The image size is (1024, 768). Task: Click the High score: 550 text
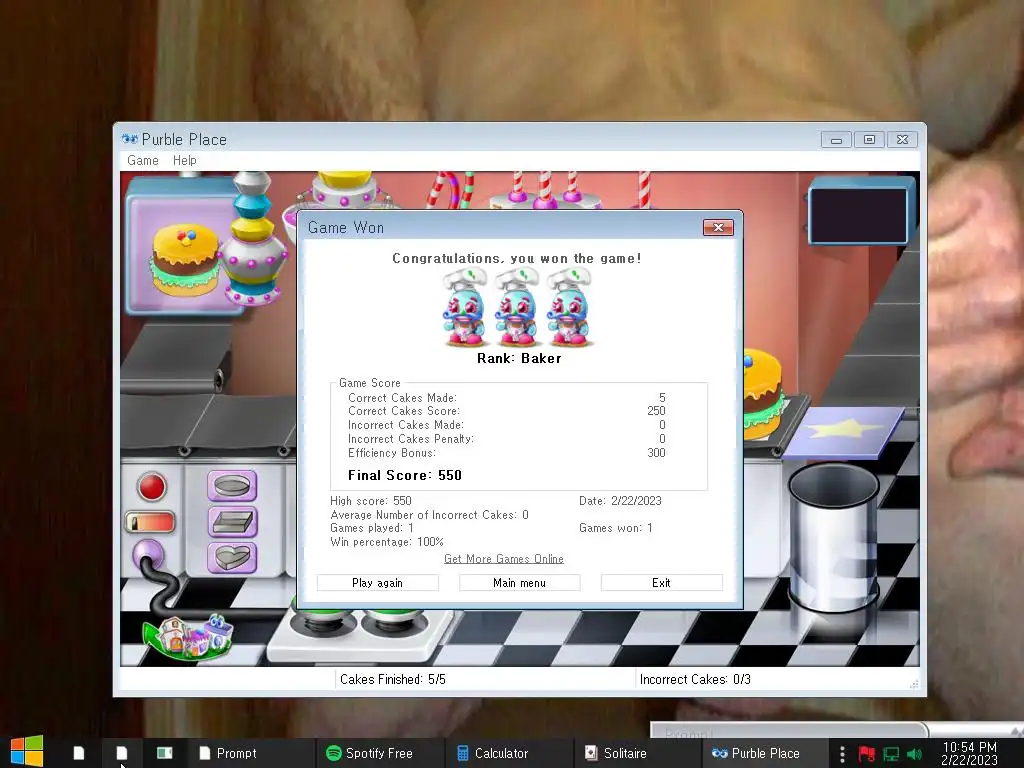(370, 501)
